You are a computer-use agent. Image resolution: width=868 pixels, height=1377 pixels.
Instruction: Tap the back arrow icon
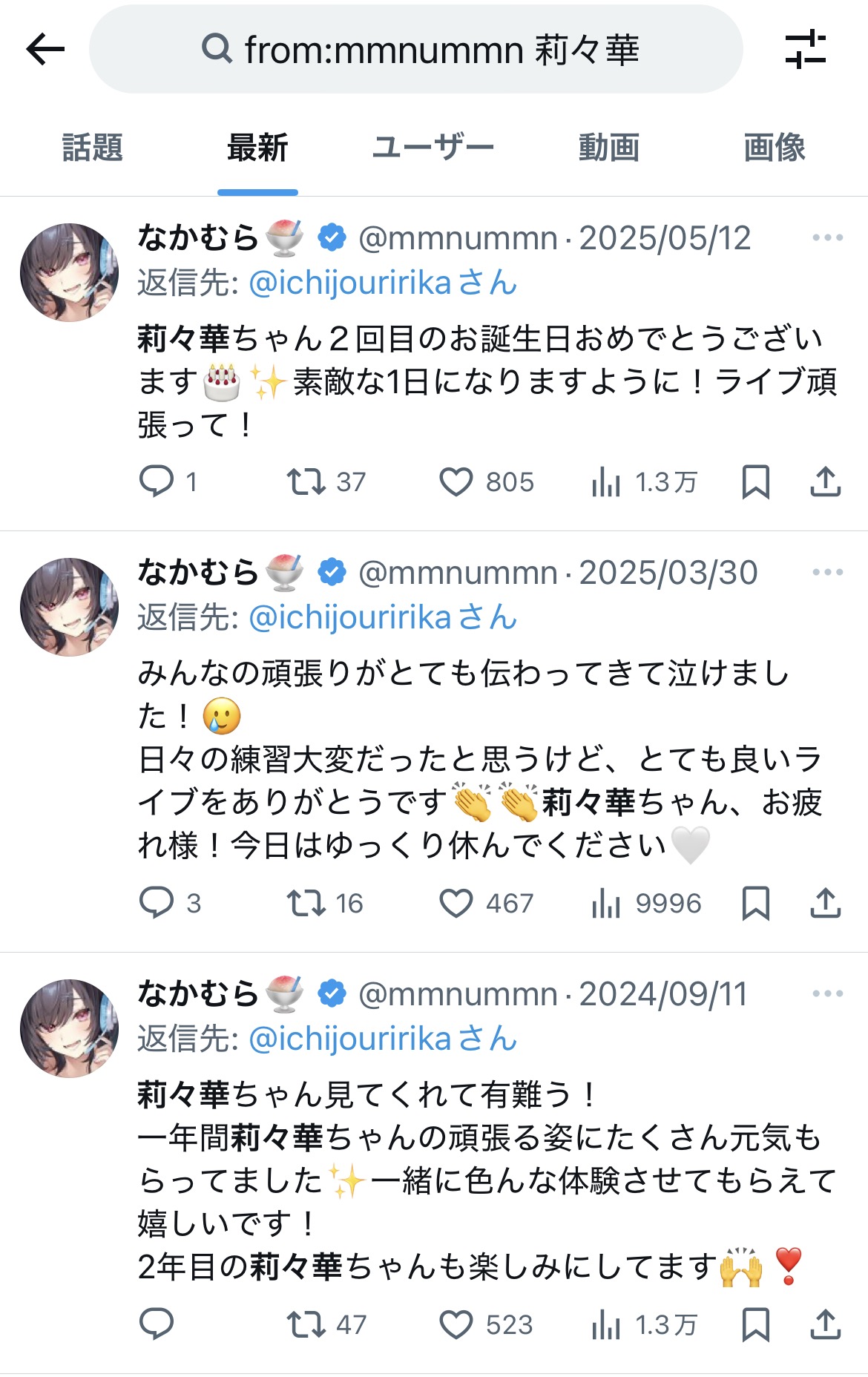click(x=46, y=50)
